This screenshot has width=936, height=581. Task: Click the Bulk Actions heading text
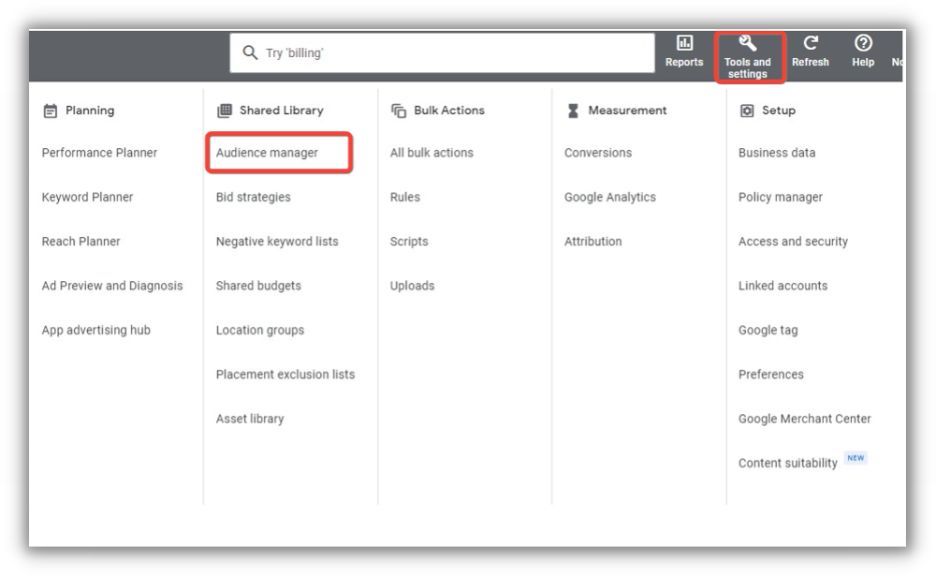(449, 110)
